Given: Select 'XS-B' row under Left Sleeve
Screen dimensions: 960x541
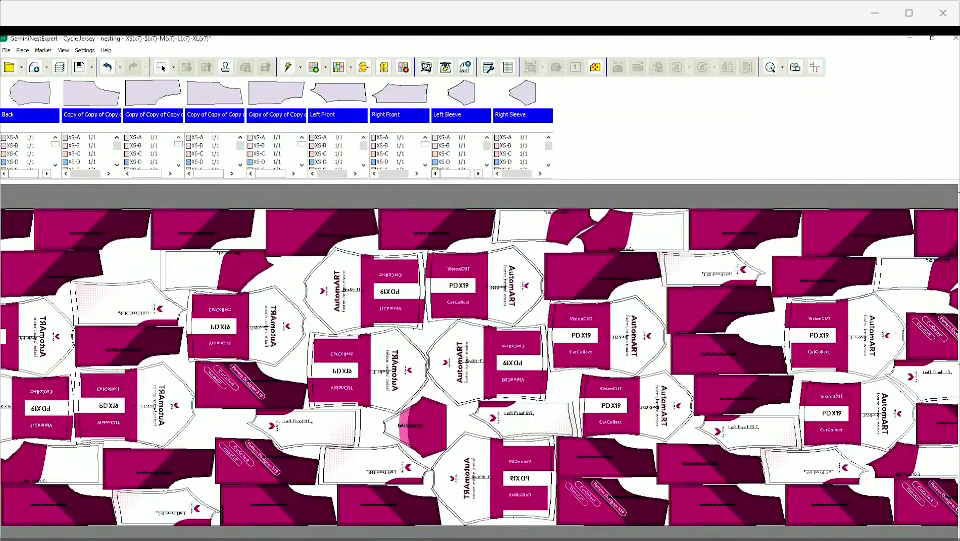Looking at the screenshot, I should pos(456,146).
